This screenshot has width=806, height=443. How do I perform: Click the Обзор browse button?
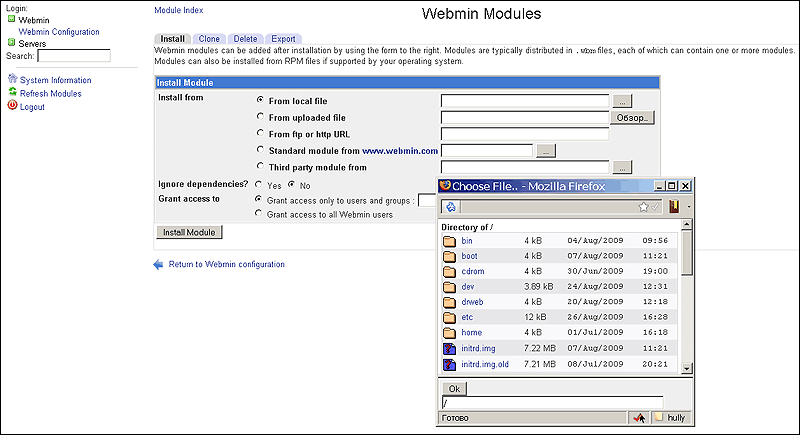632,118
